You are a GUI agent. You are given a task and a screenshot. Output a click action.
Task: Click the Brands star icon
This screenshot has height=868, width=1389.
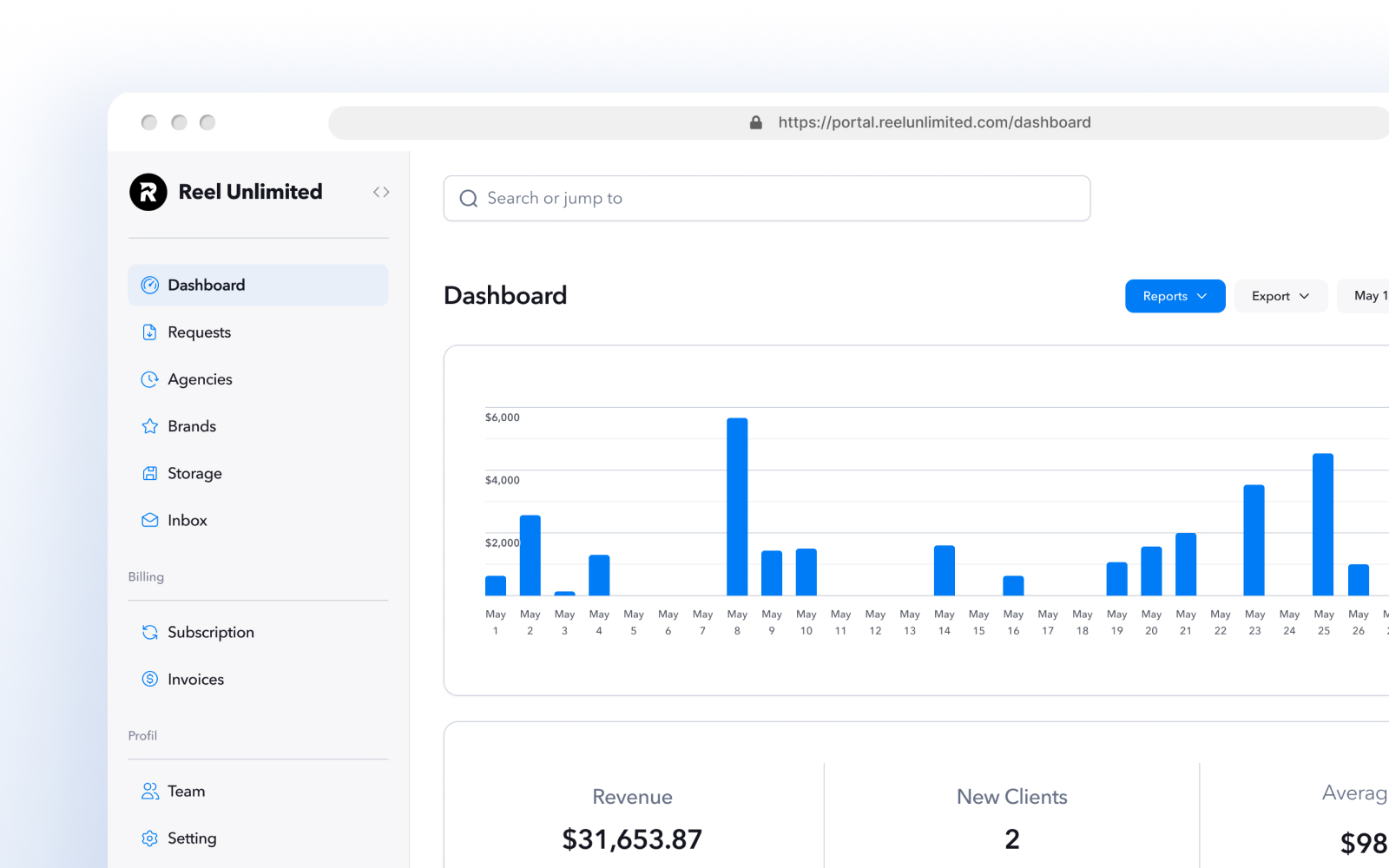[150, 426]
